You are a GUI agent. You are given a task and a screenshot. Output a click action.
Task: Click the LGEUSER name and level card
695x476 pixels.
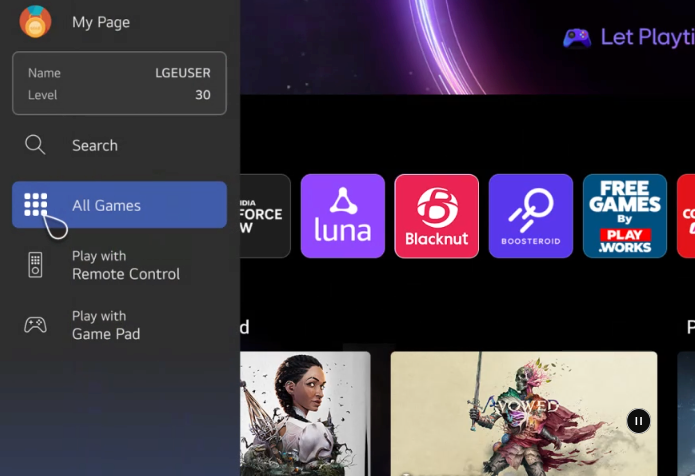(120, 83)
